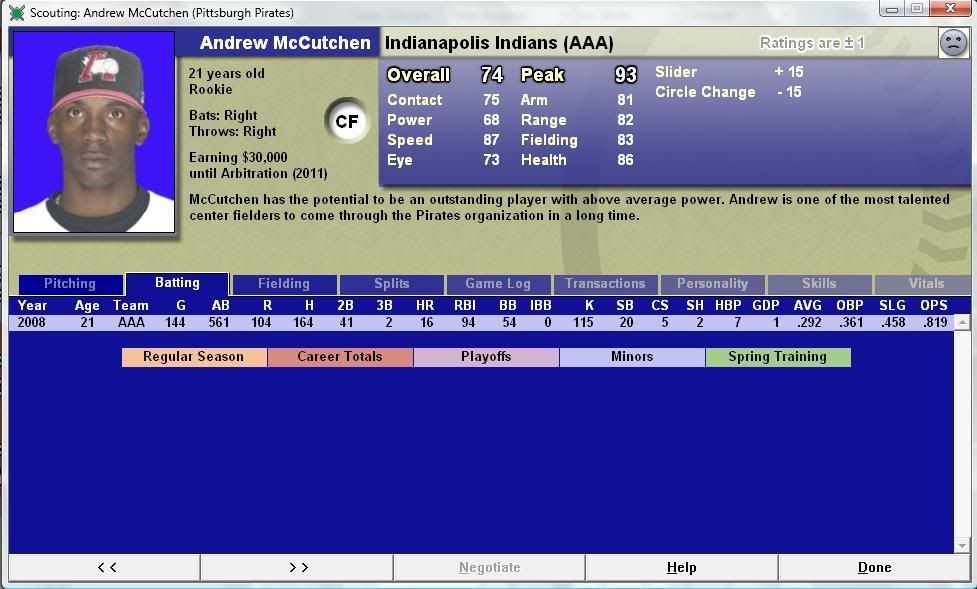Viewport: 977px width, 589px height.
Task: View the Transactions tab
Action: click(605, 284)
